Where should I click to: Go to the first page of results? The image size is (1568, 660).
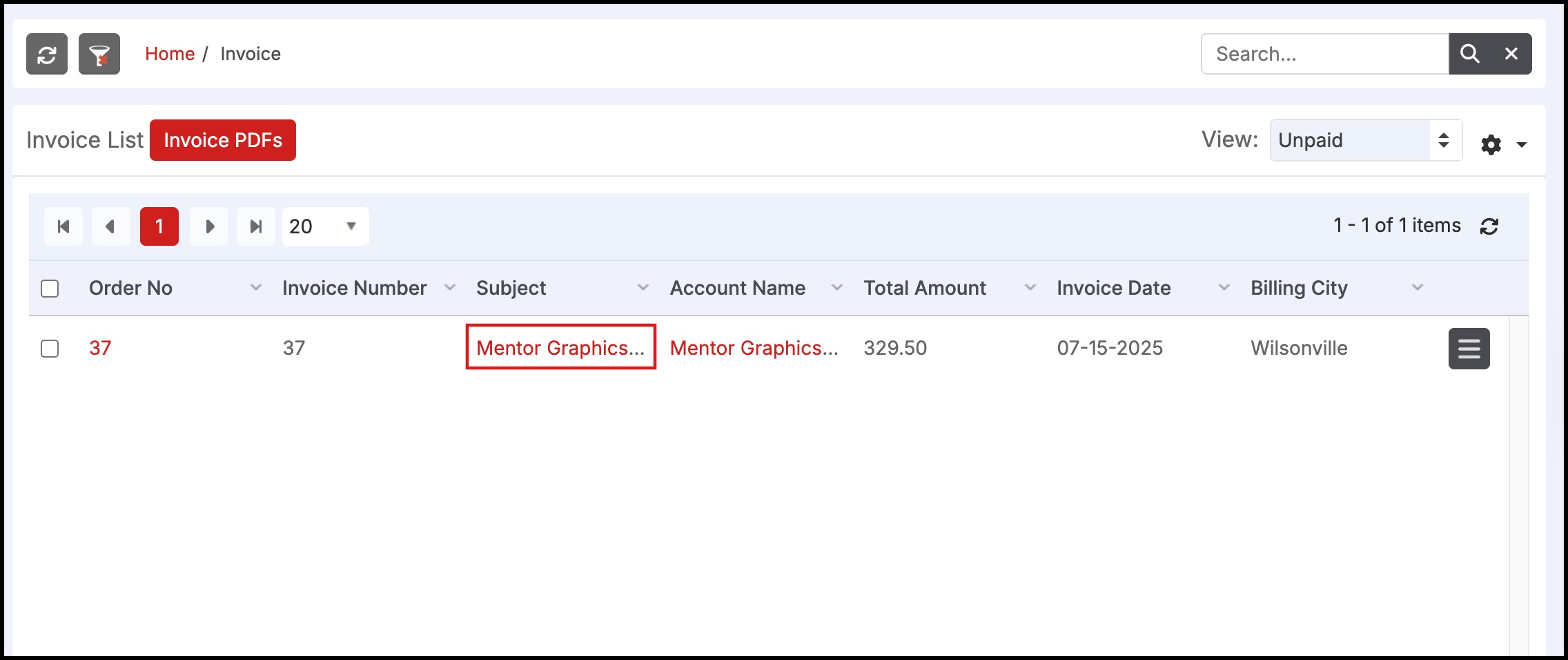[63, 226]
